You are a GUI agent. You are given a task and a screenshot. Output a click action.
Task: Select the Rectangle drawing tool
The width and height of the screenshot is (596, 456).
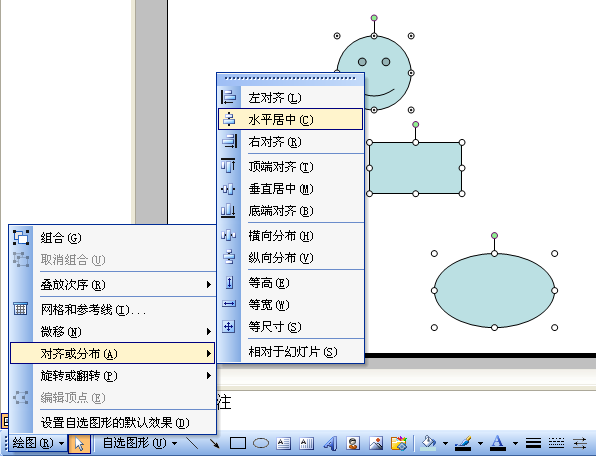point(238,443)
